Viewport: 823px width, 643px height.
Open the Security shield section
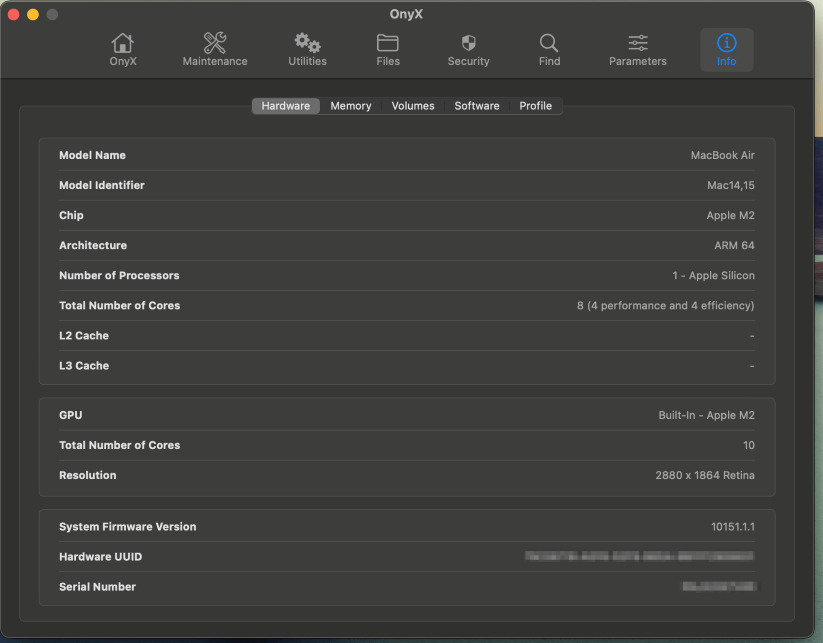click(x=468, y=50)
